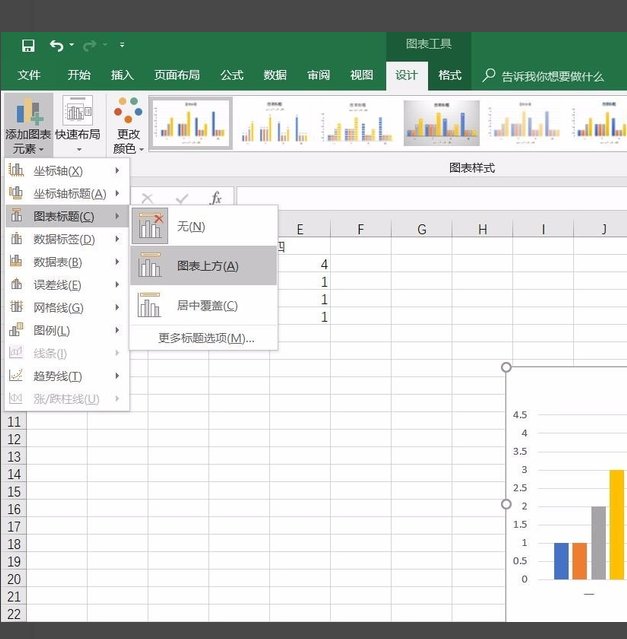Open the 数据标签(D) submenu
Screen dimensions: 627x639
click(x=67, y=239)
